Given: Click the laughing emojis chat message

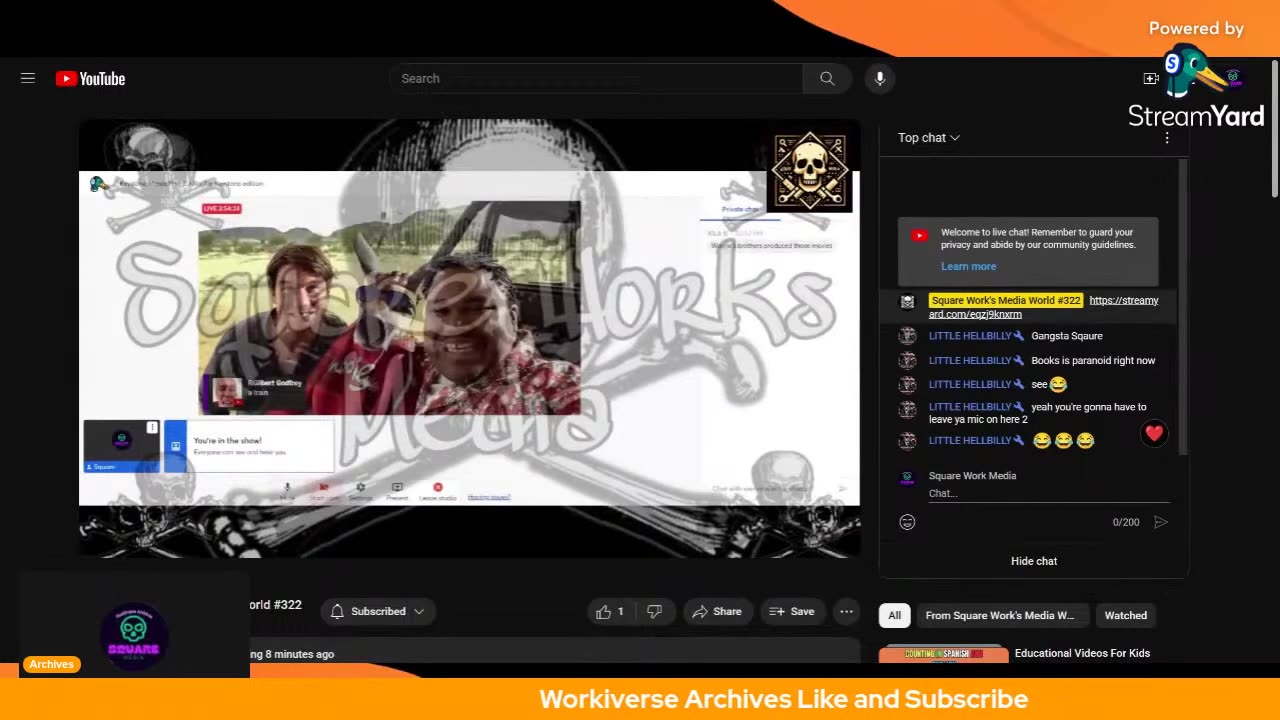Looking at the screenshot, I should click(1064, 441).
